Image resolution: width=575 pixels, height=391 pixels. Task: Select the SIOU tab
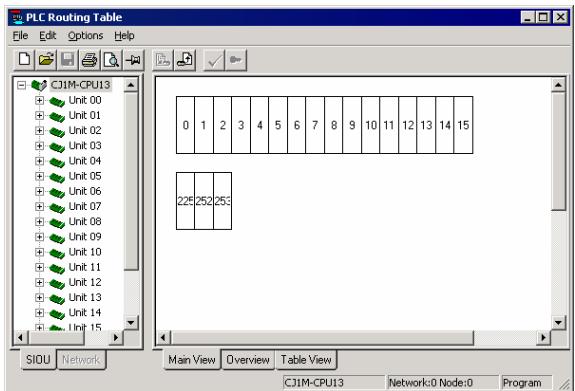(38, 359)
